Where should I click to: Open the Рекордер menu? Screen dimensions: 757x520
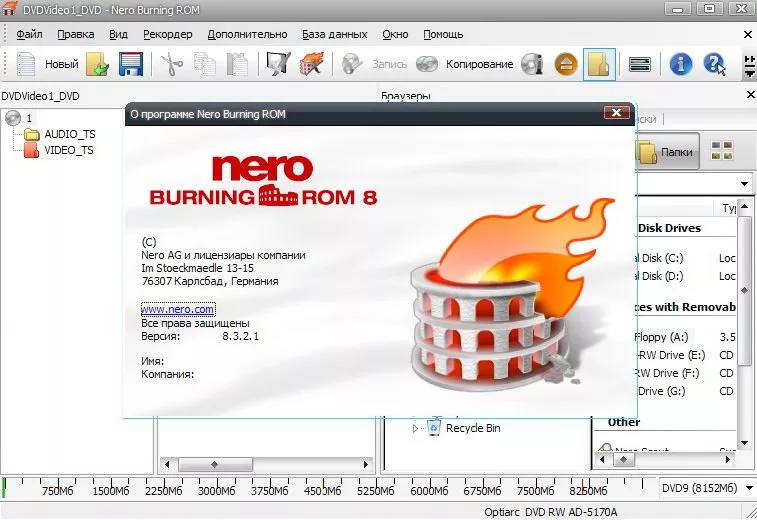pyautogui.click(x=168, y=34)
